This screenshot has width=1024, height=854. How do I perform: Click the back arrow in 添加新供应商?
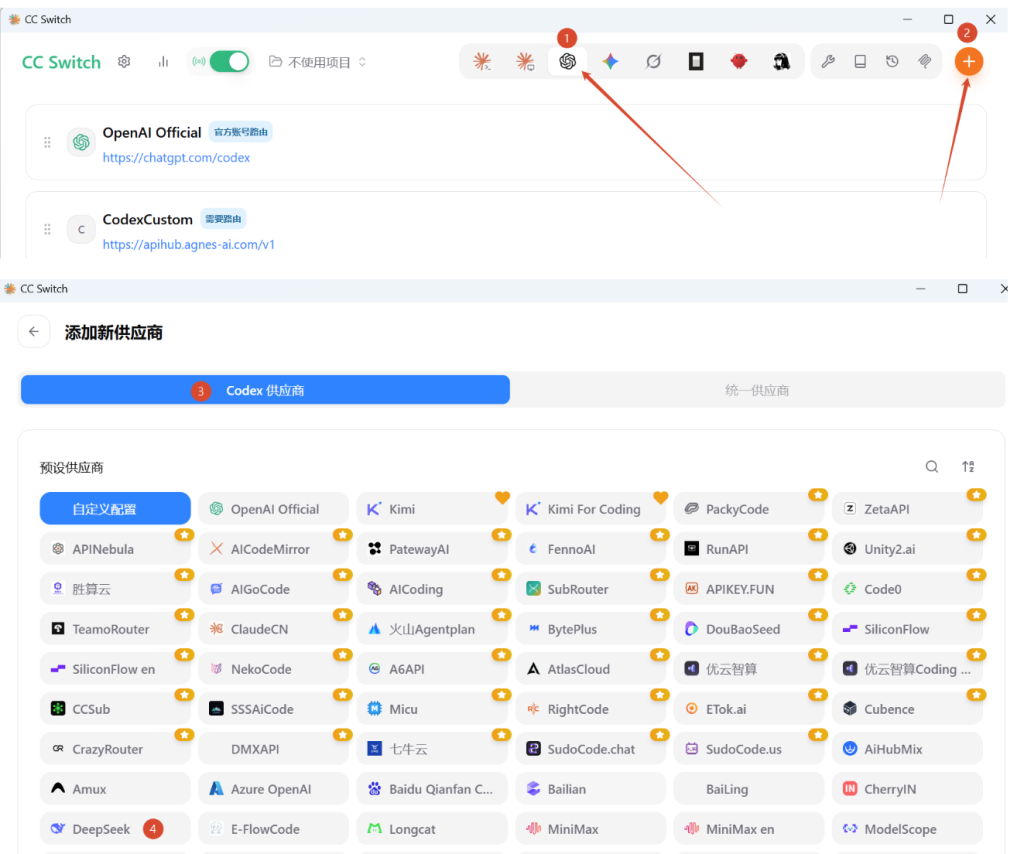(34, 332)
